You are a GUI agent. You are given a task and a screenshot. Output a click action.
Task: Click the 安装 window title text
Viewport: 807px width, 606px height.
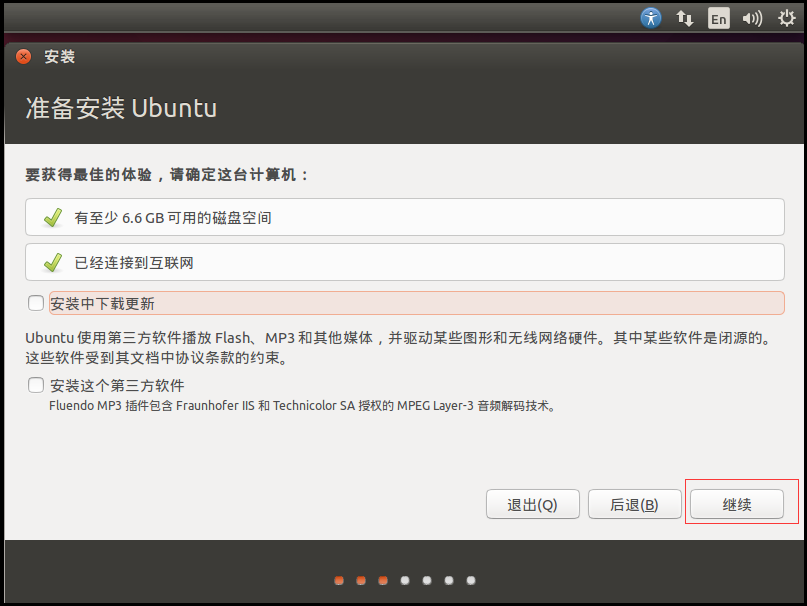tap(60, 57)
